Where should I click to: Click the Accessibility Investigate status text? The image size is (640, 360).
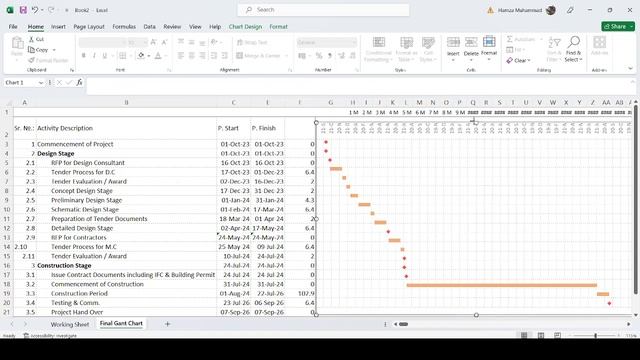[50, 336]
